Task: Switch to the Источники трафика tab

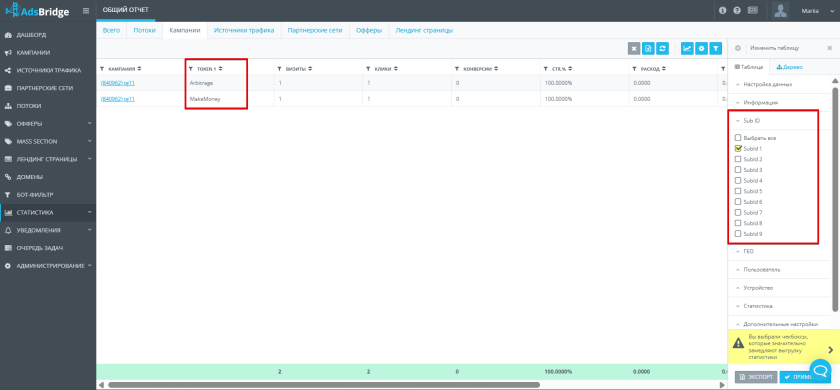Action: 244,31
